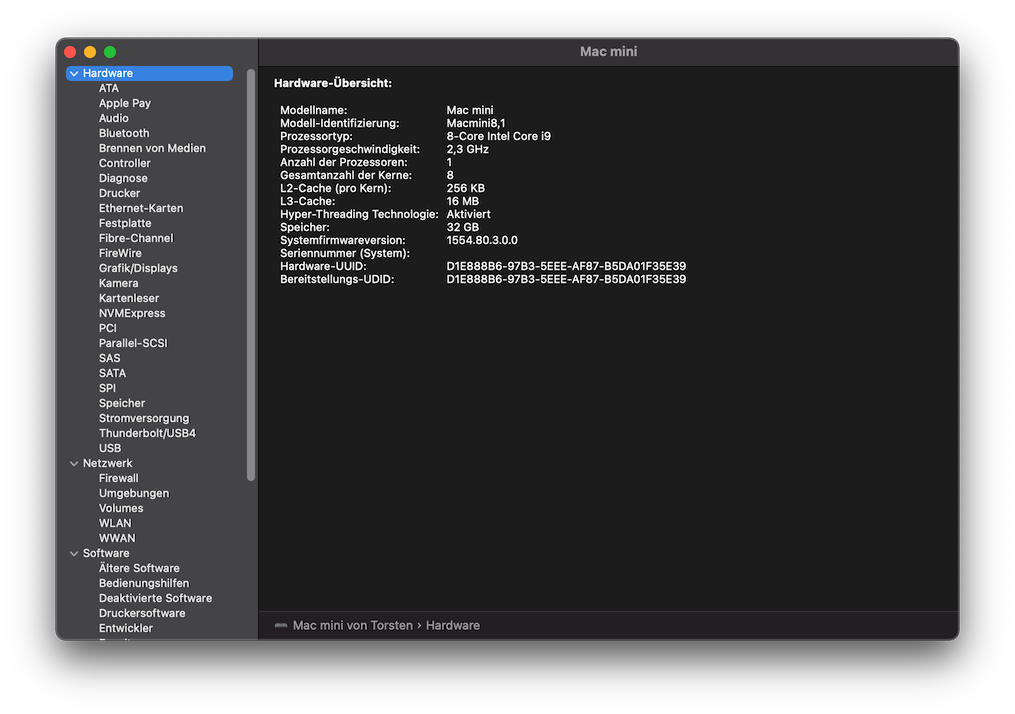Viewport: 1015px width, 714px height.
Task: Click the Mac mini icon in path bar
Action: (x=281, y=626)
